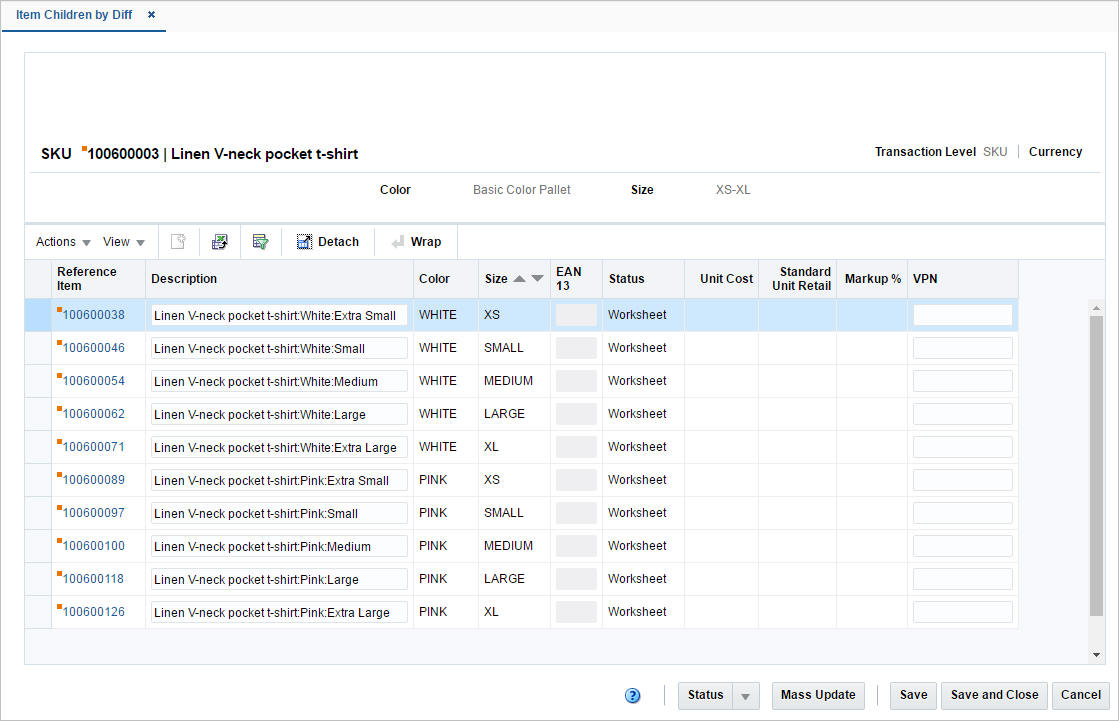Edit description field for Pink:Extra Small
Image resolution: width=1119 pixels, height=721 pixels.
(x=279, y=480)
